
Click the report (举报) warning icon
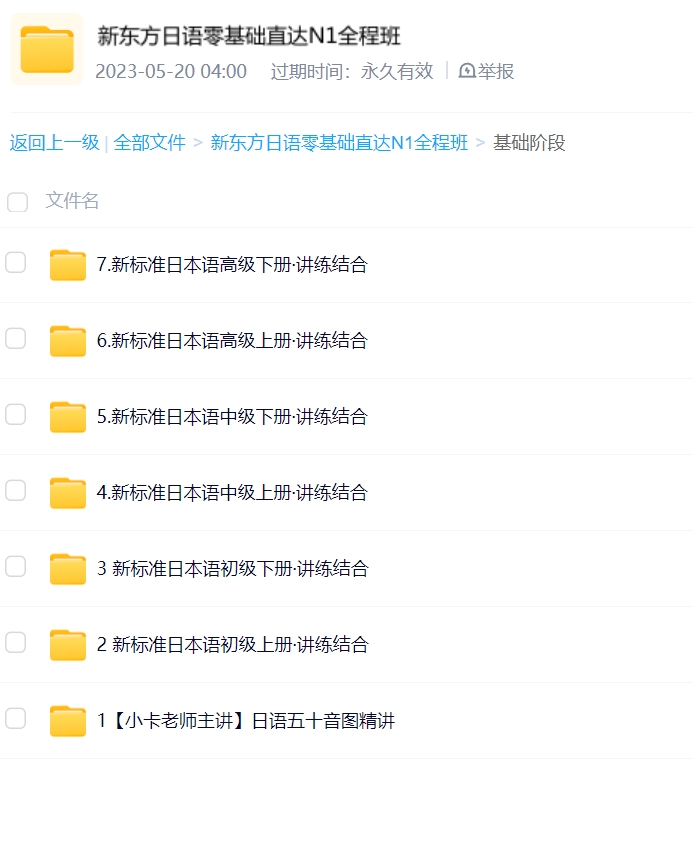467,71
